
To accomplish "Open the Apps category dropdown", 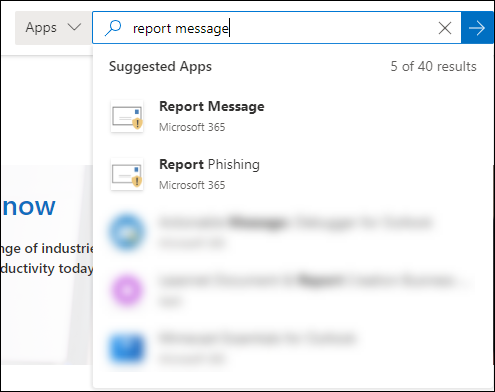I will 53,28.
